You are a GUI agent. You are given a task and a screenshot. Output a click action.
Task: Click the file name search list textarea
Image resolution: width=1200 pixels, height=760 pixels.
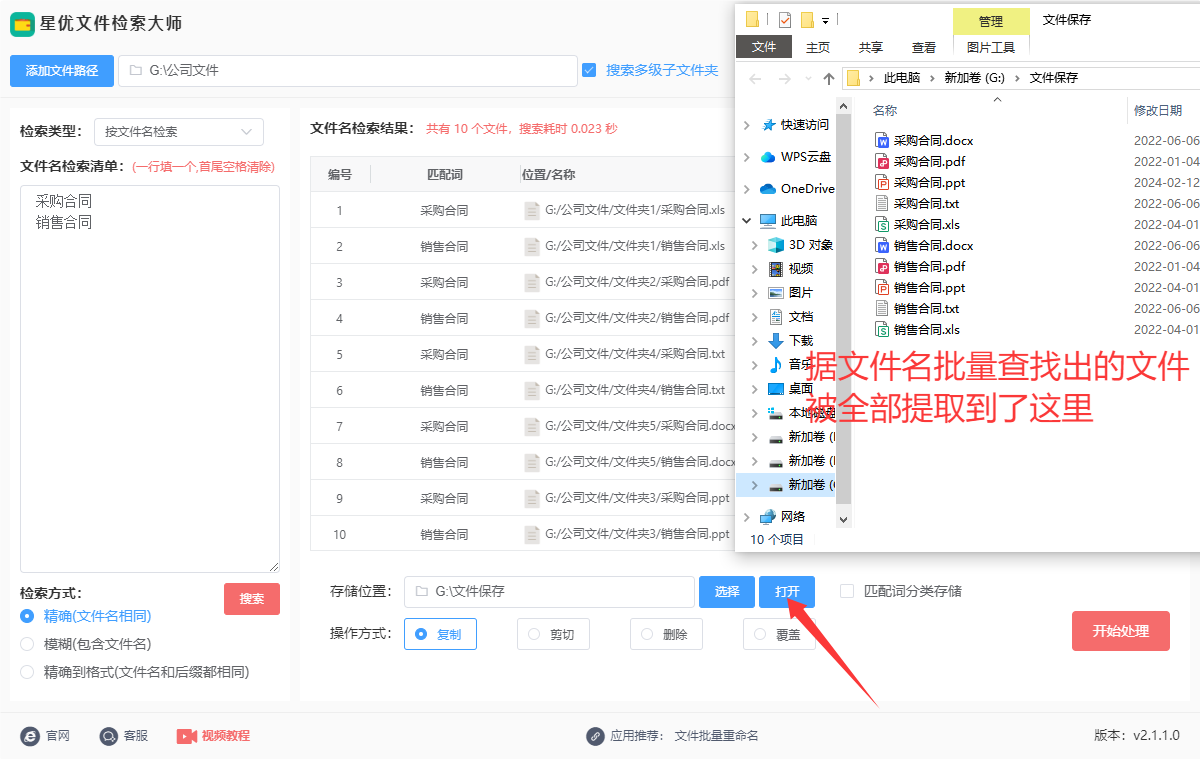[x=150, y=379]
